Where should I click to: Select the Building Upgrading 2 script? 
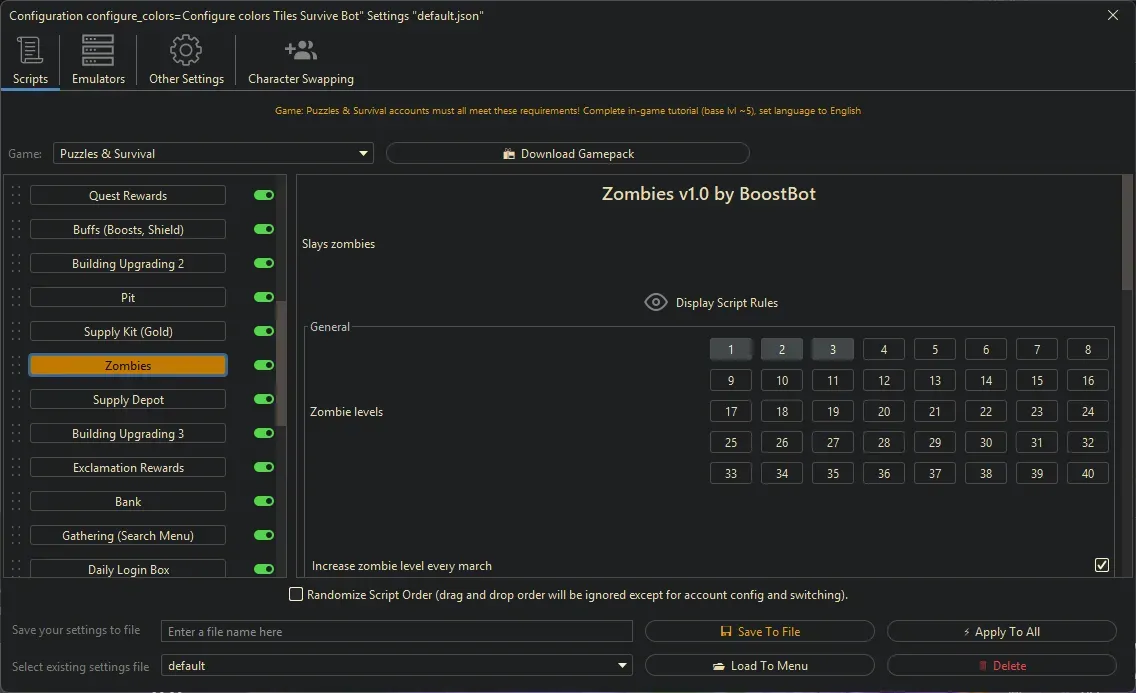pos(128,264)
